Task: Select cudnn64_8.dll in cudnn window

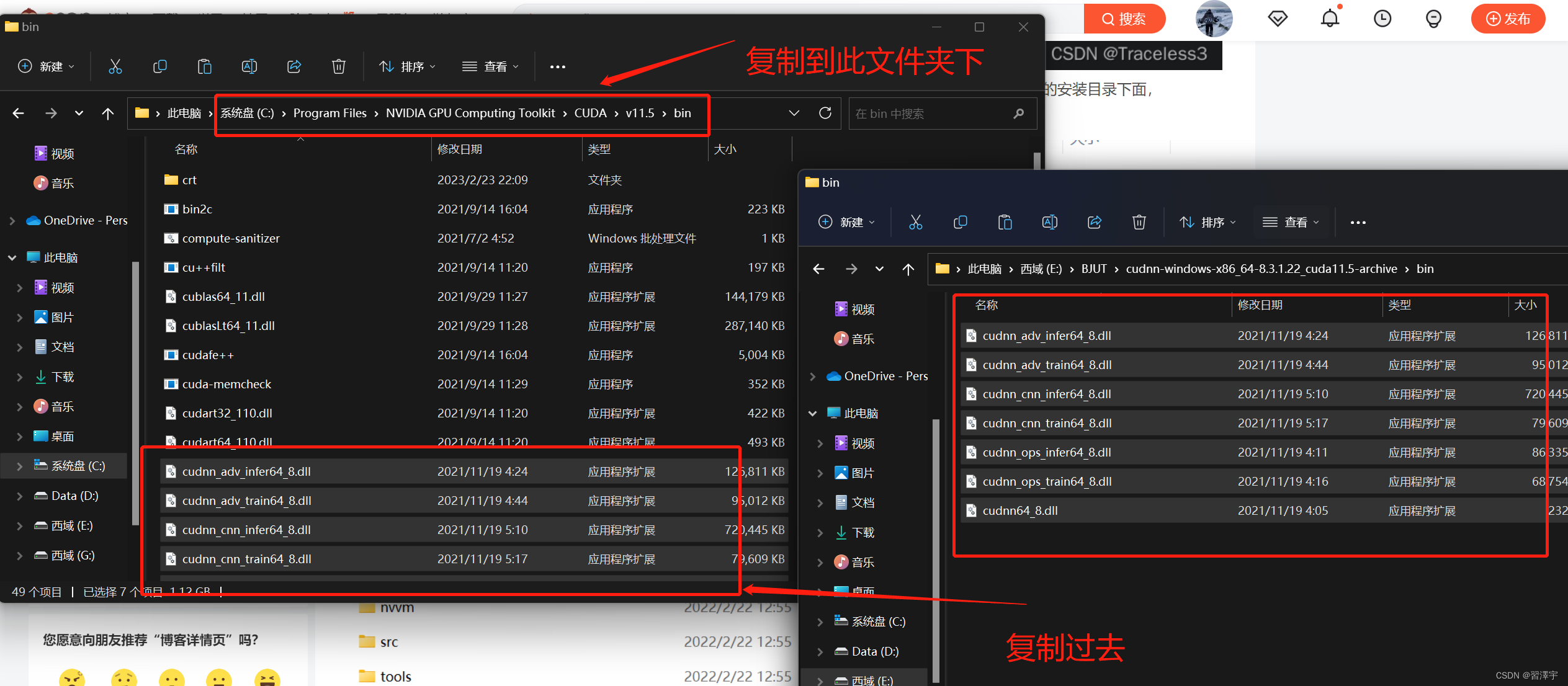Action: [x=1263, y=510]
